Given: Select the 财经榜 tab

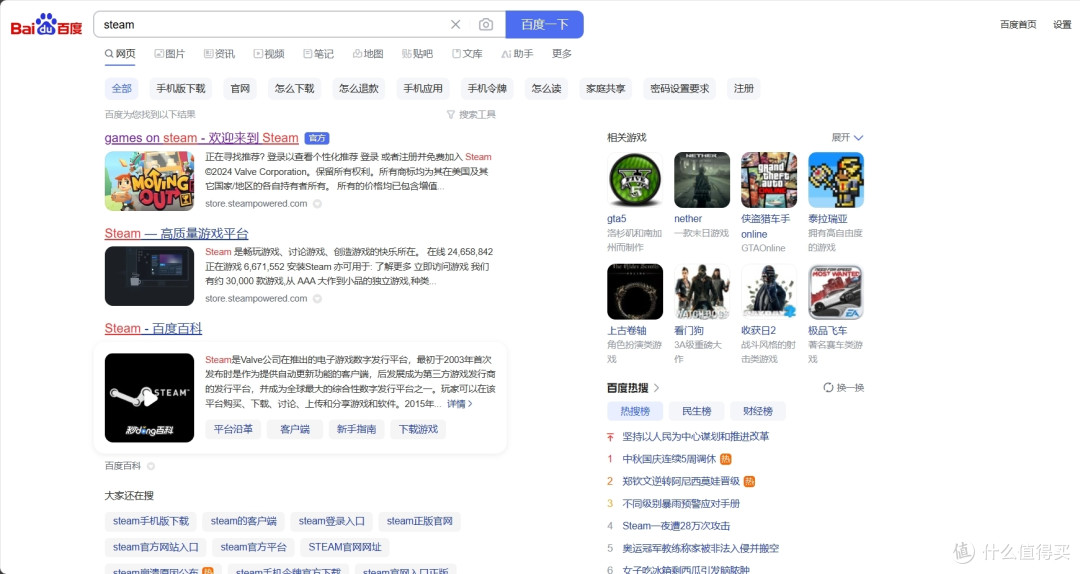Looking at the screenshot, I should click(758, 411).
